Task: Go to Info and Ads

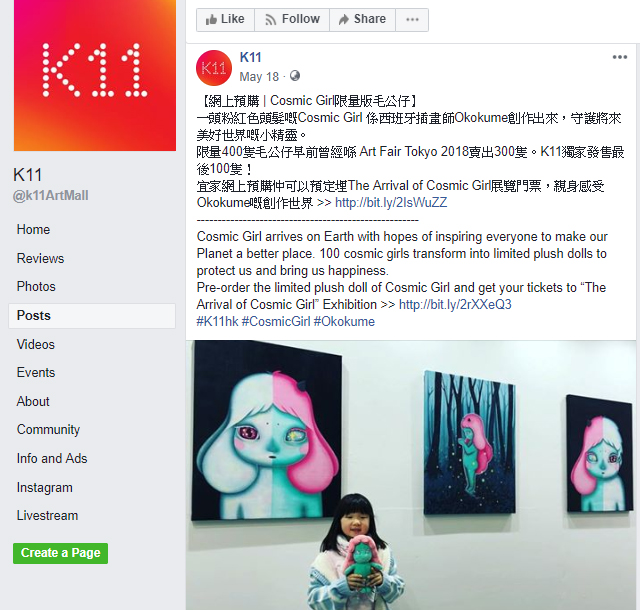Action: 52,459
